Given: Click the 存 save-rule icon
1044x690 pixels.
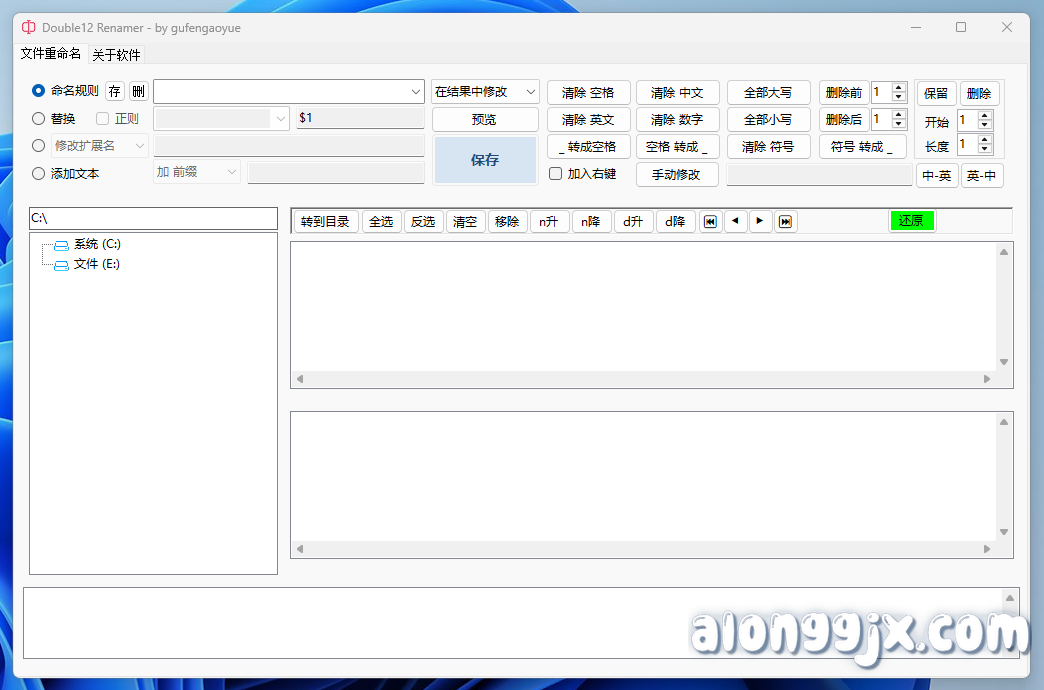Looking at the screenshot, I should [114, 90].
